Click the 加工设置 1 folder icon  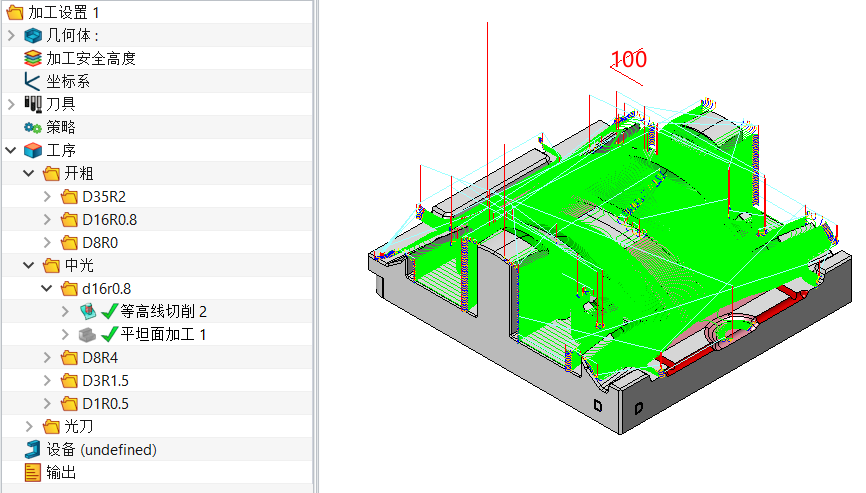point(15,12)
